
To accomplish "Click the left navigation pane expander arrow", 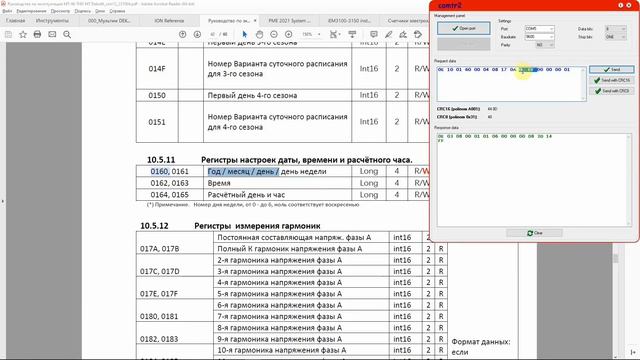I will 2,201.
